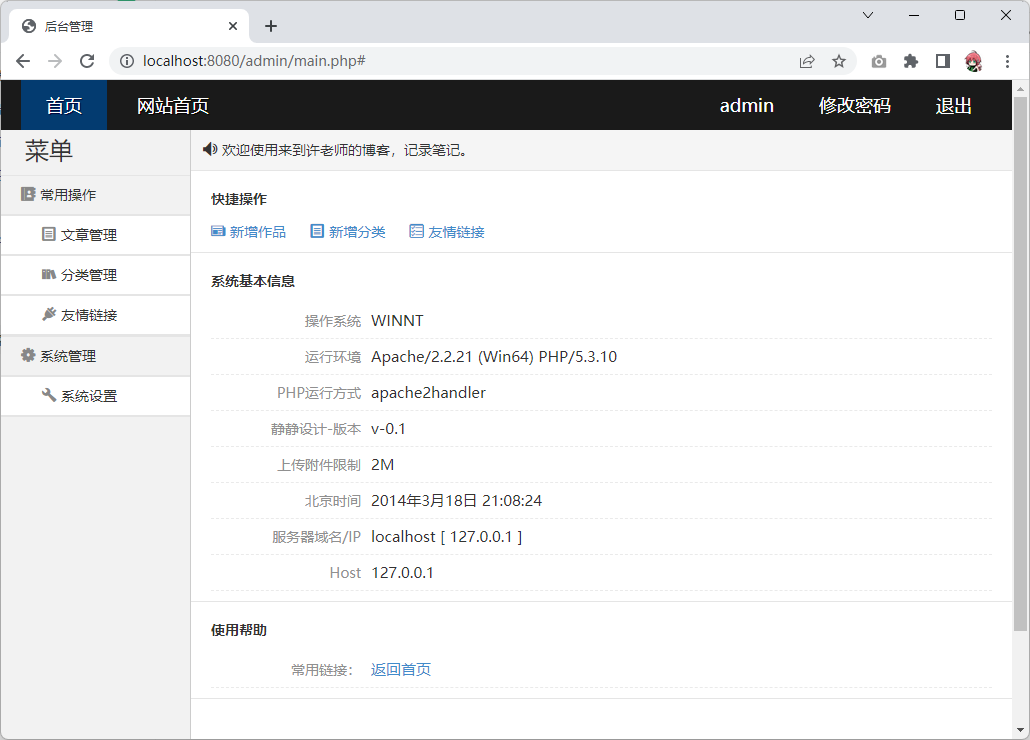This screenshot has height=740, width=1030.
Task: Follow the 返回首页 help link
Action: click(x=400, y=670)
